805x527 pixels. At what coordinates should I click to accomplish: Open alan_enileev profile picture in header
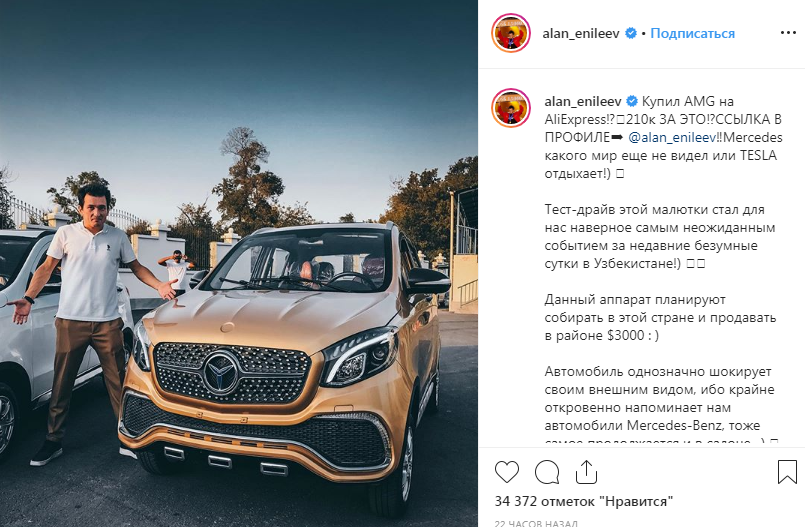[511, 33]
